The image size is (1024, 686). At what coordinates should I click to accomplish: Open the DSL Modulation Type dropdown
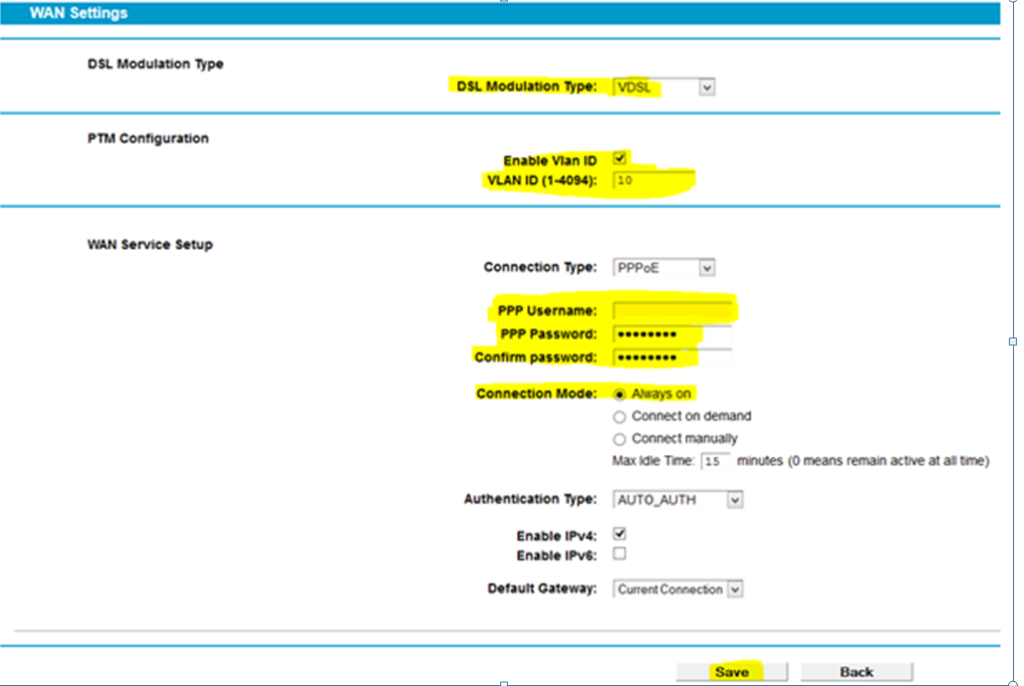click(664, 87)
